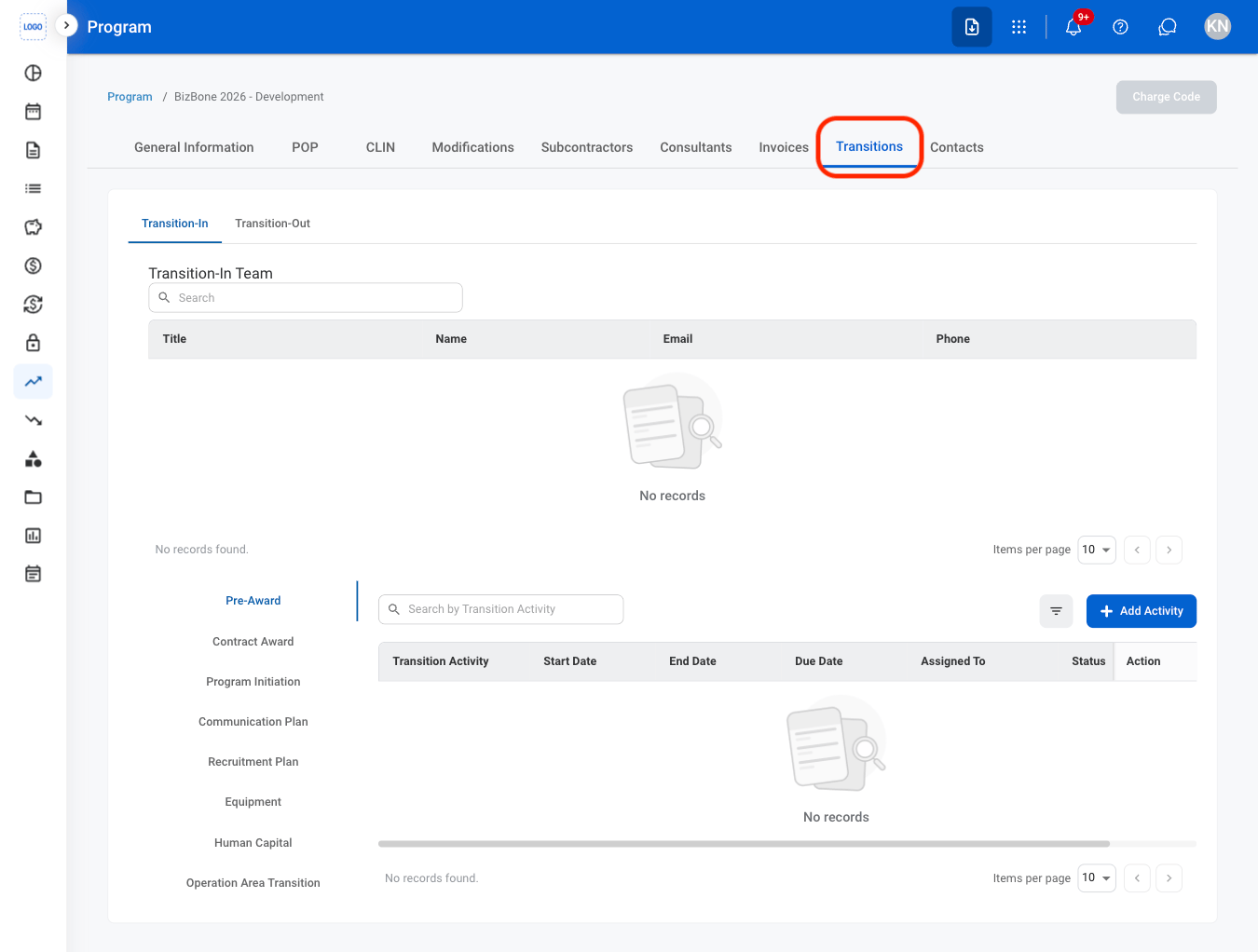The image size is (1258, 952).
Task: Open the dollar coin sidebar icon
Action: pyautogui.click(x=33, y=265)
